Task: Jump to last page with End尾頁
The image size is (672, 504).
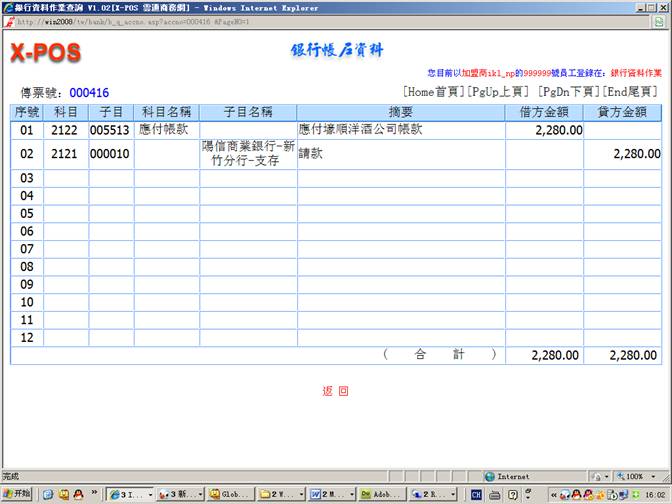Action: [632, 92]
